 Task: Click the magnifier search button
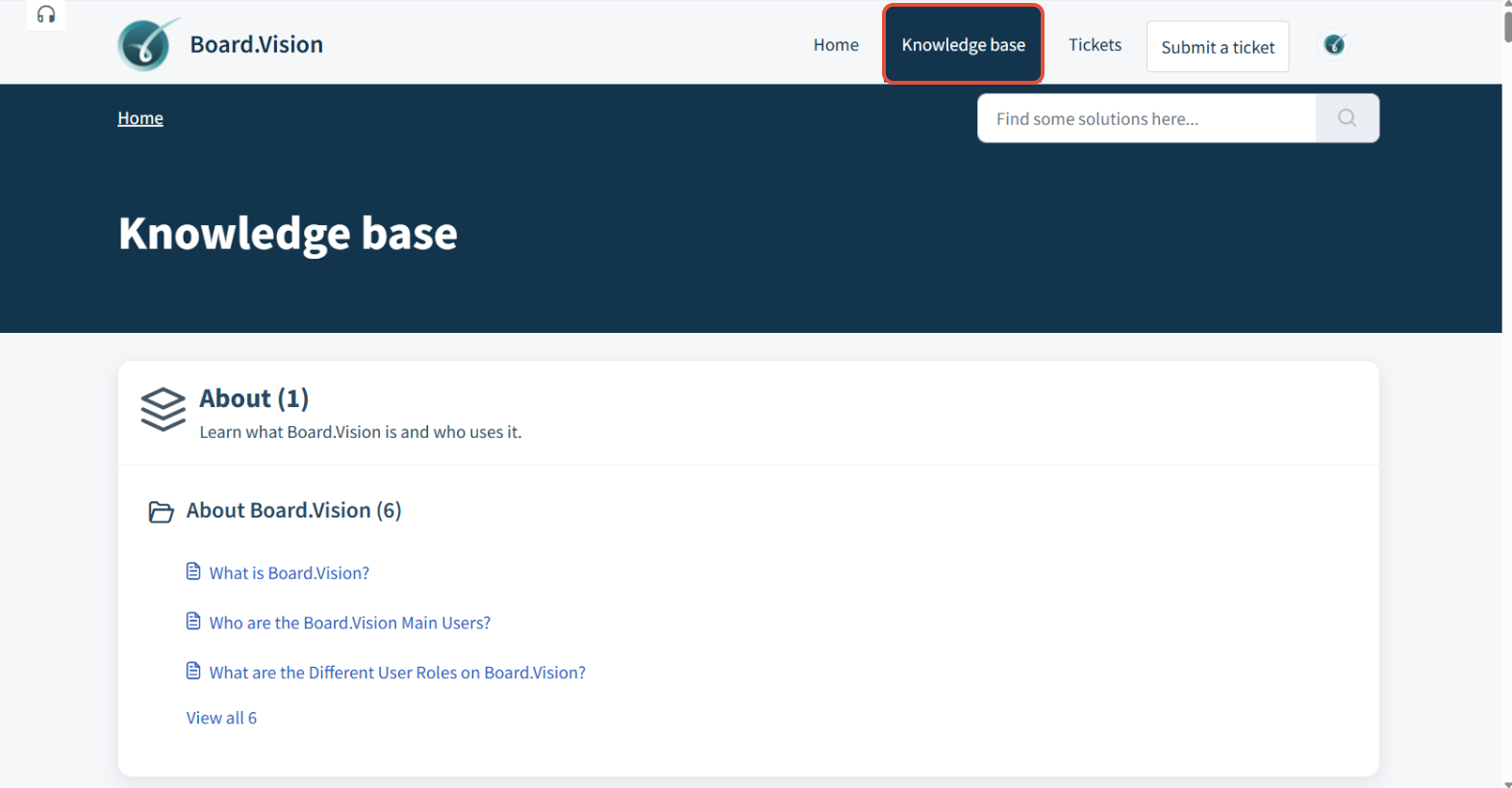tap(1347, 118)
